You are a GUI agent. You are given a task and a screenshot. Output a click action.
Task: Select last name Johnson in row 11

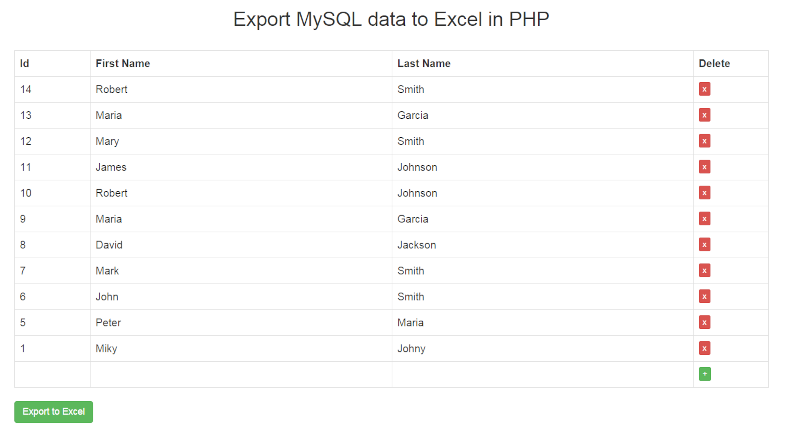tap(417, 167)
